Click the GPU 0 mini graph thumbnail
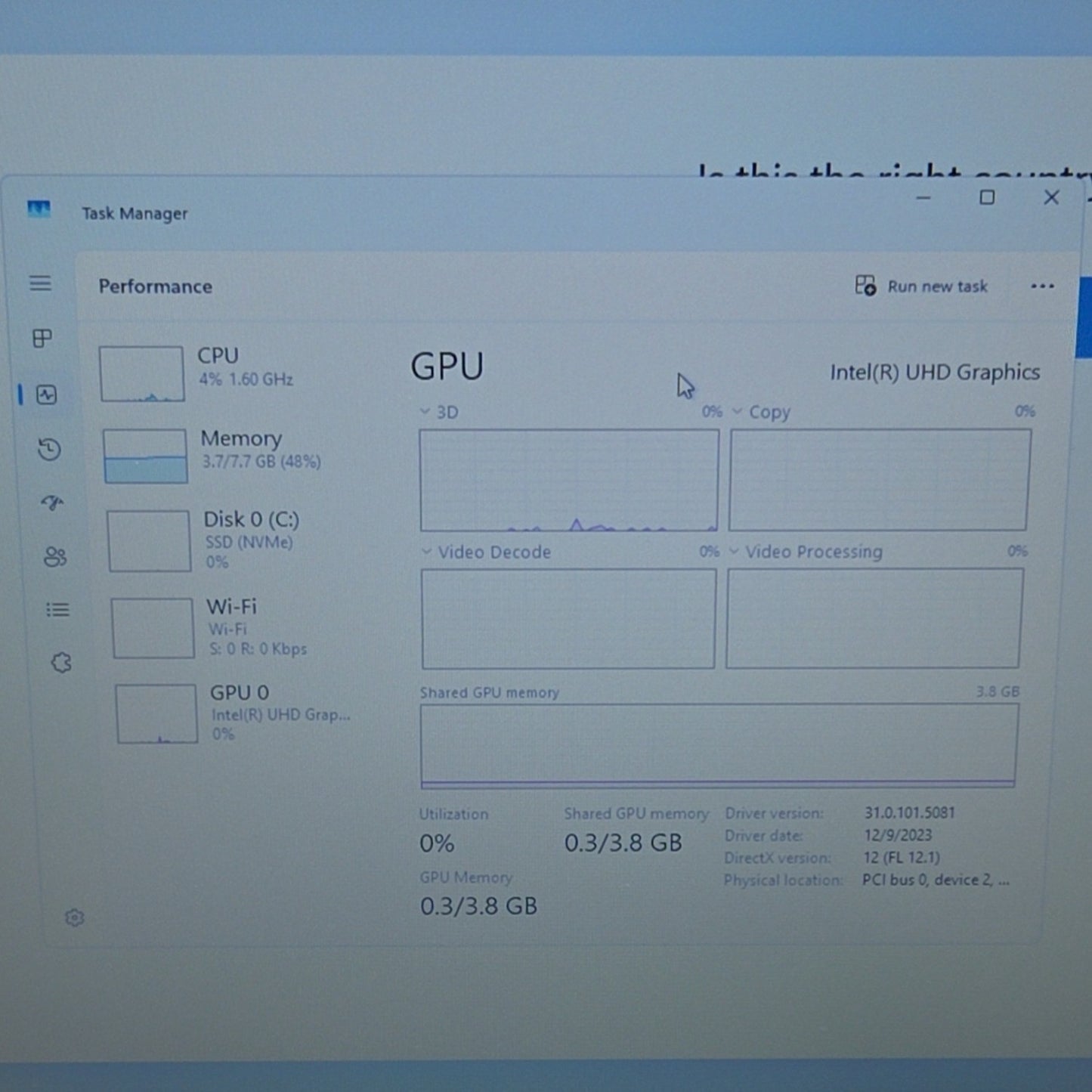This screenshot has width=1092, height=1092. pos(156,714)
